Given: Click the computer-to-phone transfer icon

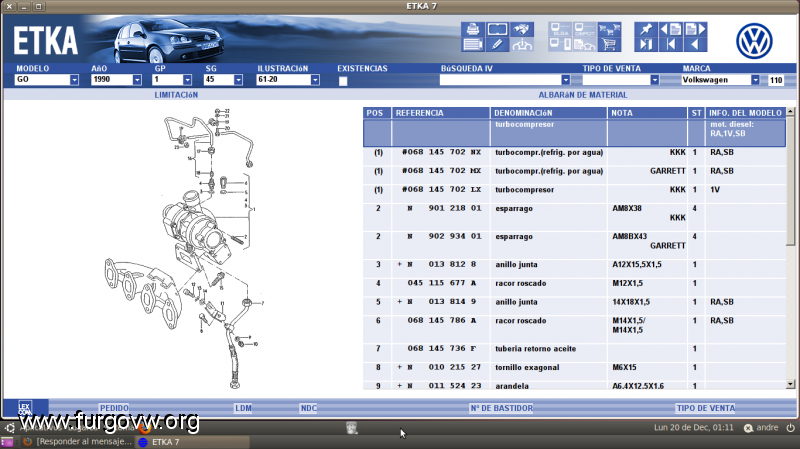Looking at the screenshot, I should (560, 44).
